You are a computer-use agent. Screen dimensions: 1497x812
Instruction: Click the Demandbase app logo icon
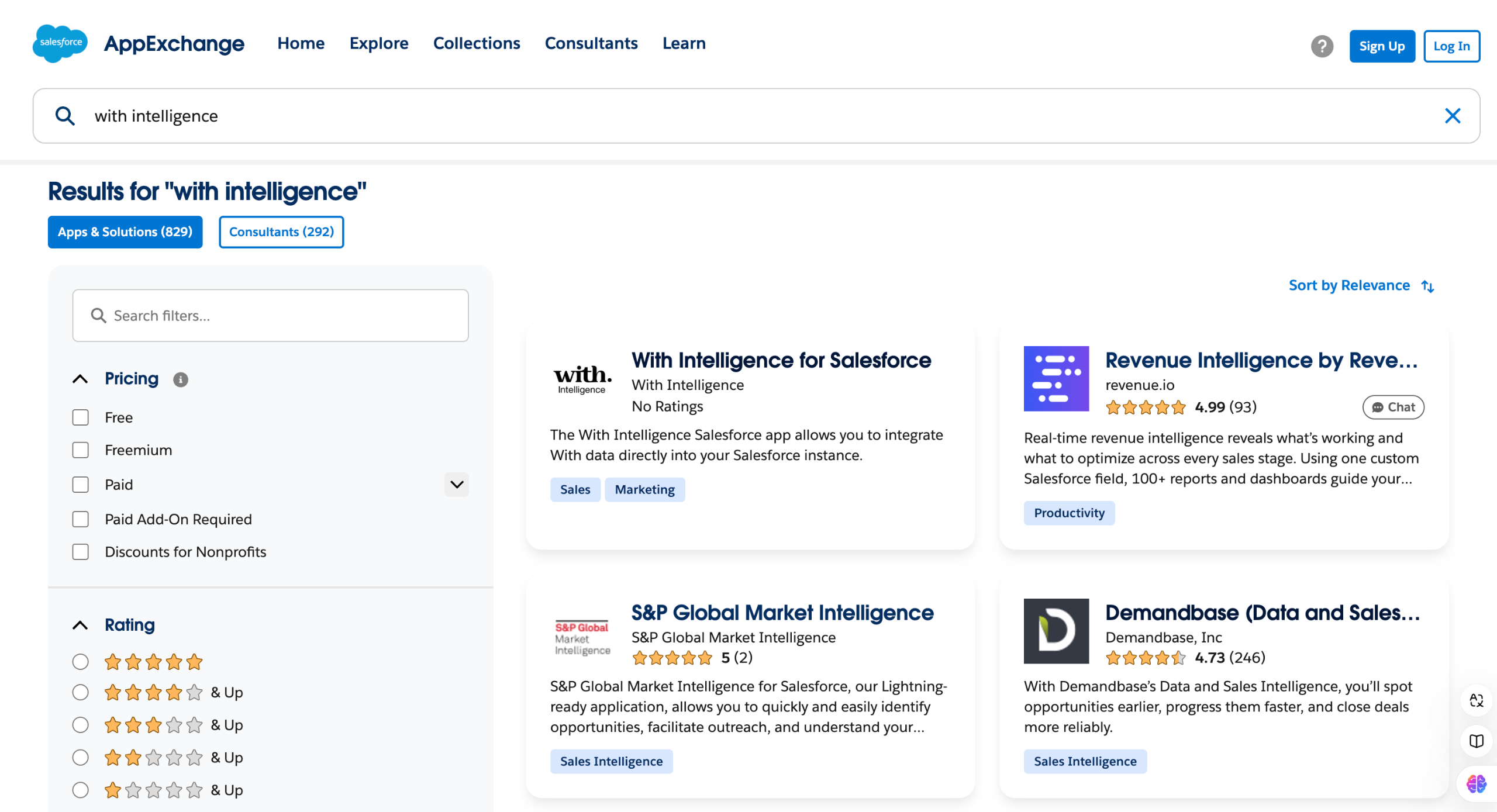click(1056, 631)
